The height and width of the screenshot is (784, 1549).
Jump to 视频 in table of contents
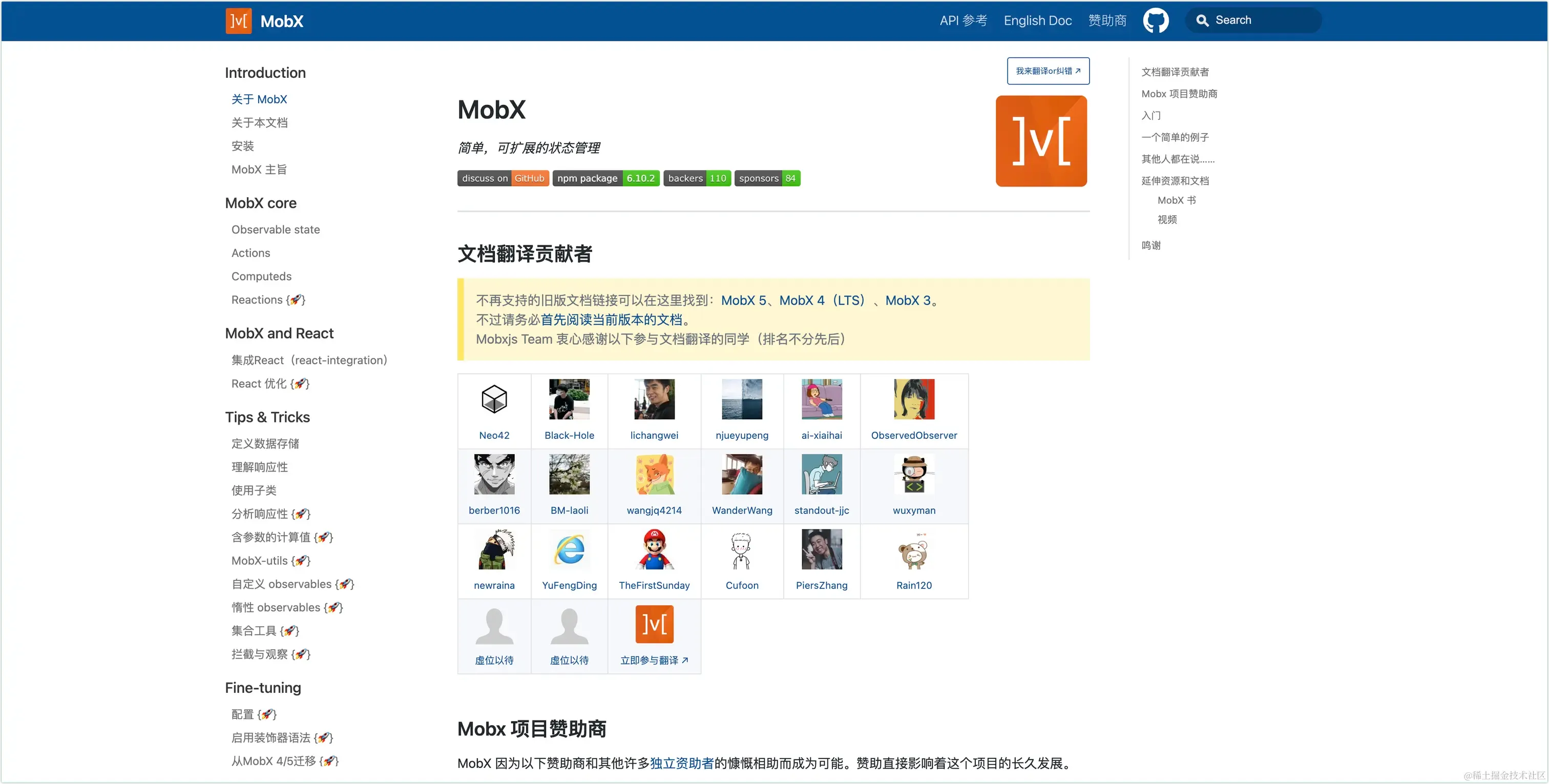click(x=1166, y=220)
